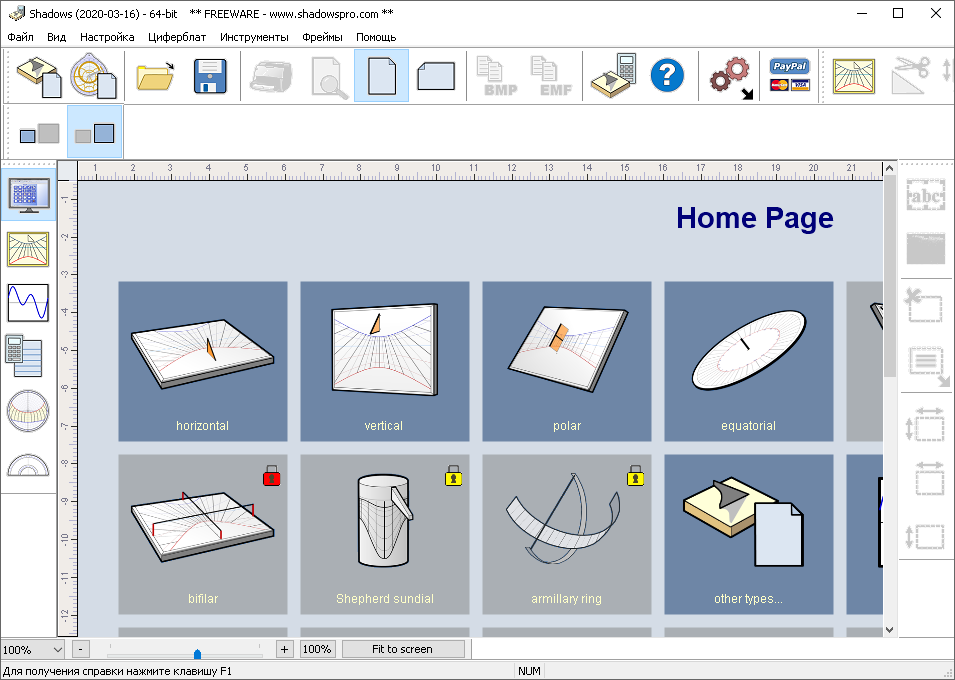
Task: Toggle the highlighted frame arrangement button in second toolbar
Action: click(95, 132)
